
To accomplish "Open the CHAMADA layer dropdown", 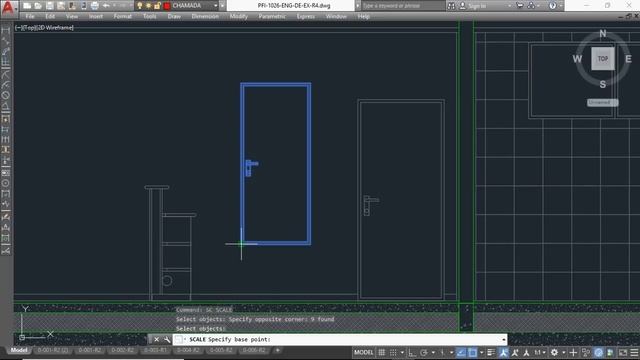I will [216, 6].
